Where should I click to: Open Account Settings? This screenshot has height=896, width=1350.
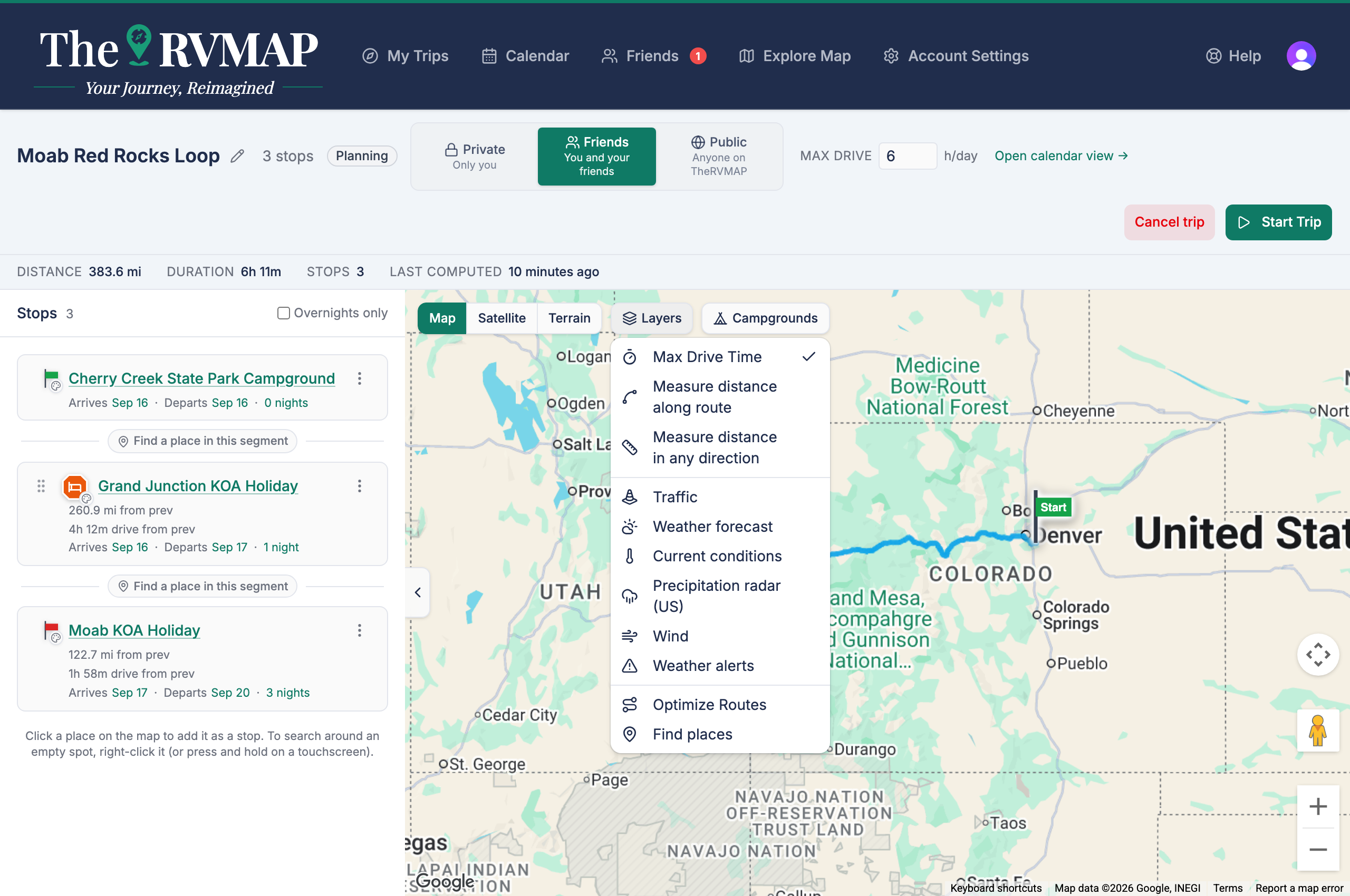[956, 56]
